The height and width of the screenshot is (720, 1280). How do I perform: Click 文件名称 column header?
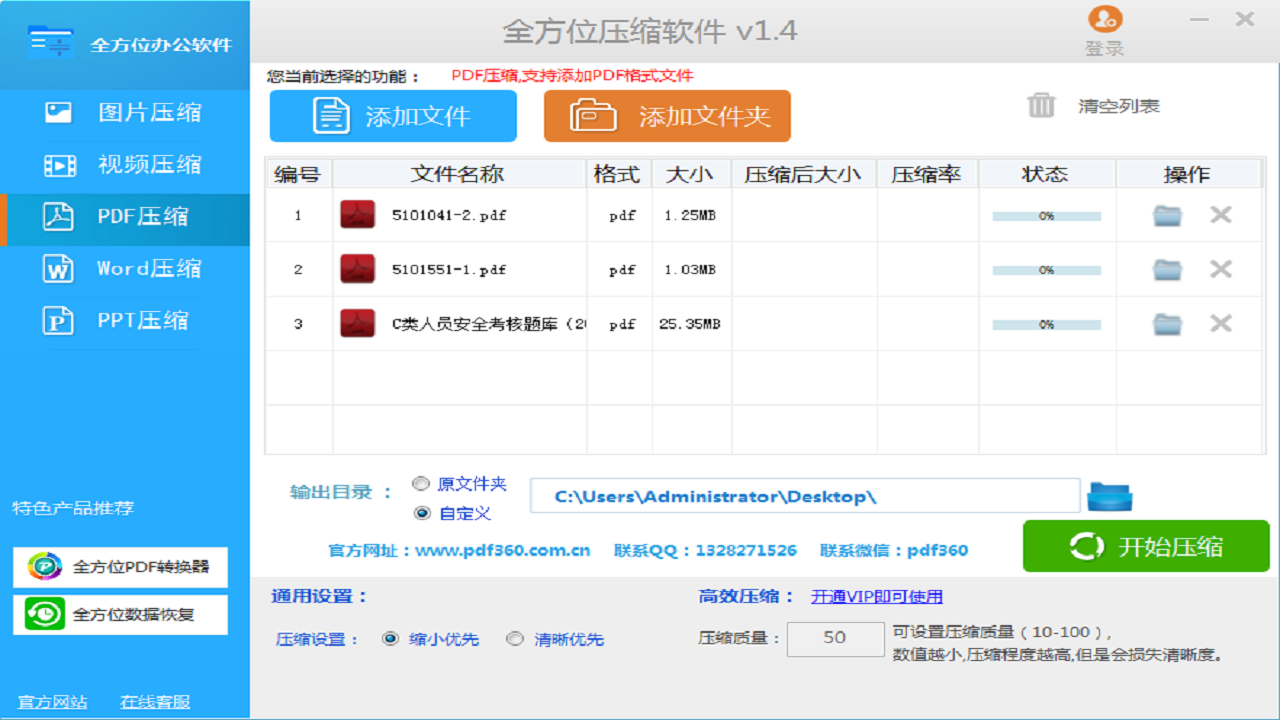click(459, 174)
